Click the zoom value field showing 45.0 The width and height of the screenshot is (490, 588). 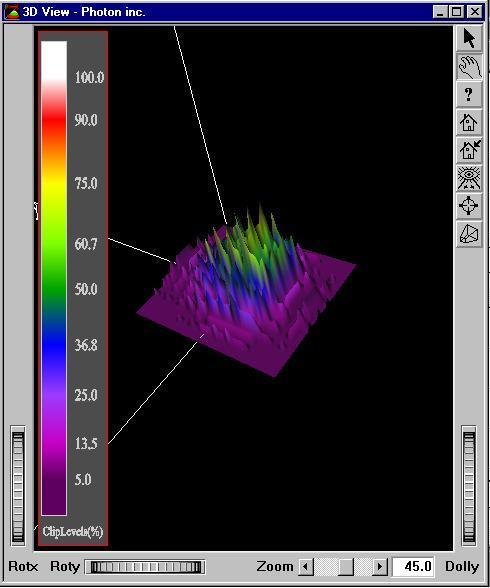coord(414,566)
